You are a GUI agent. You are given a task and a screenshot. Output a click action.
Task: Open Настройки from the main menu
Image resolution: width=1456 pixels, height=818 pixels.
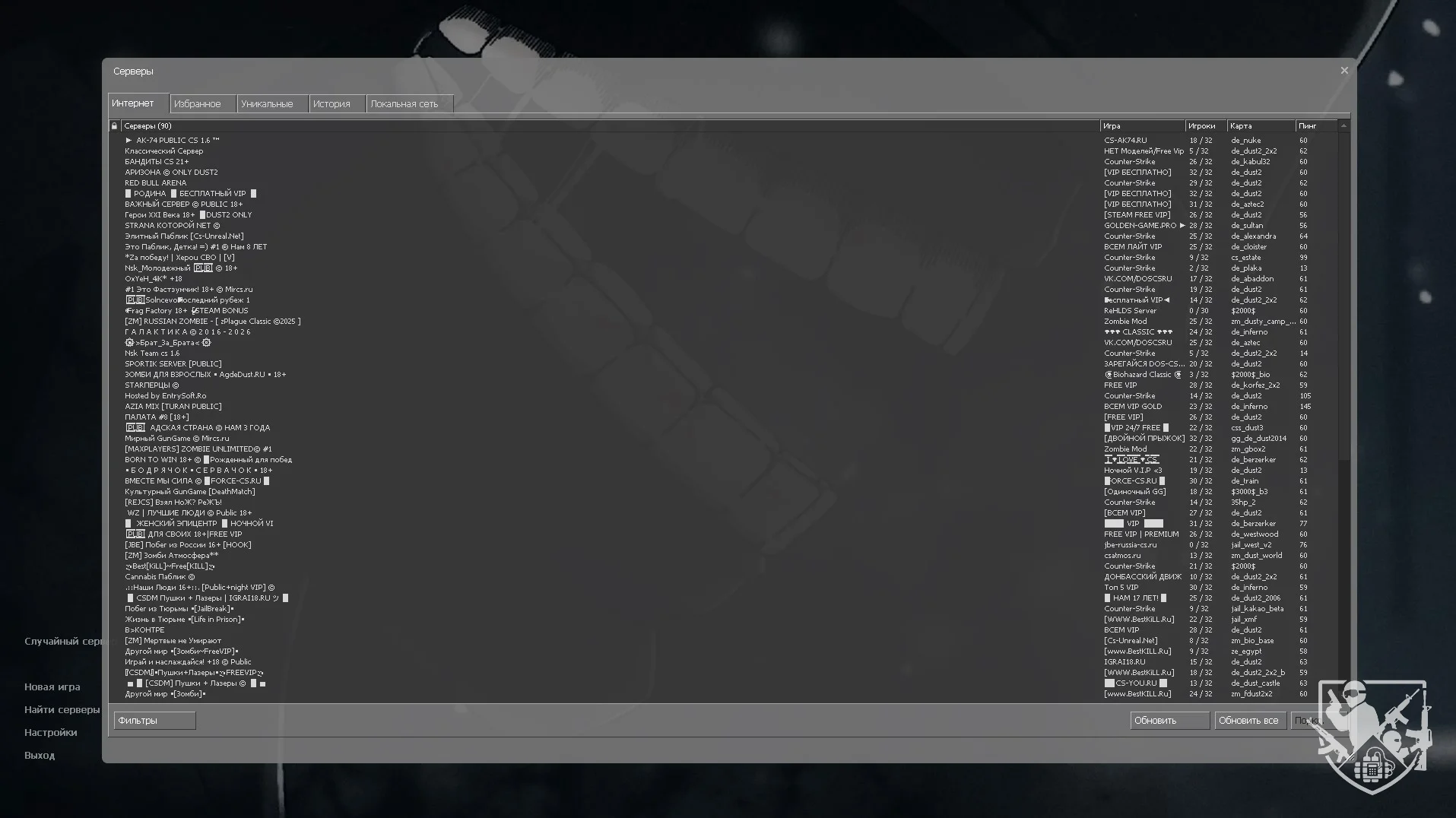pyautogui.click(x=50, y=733)
